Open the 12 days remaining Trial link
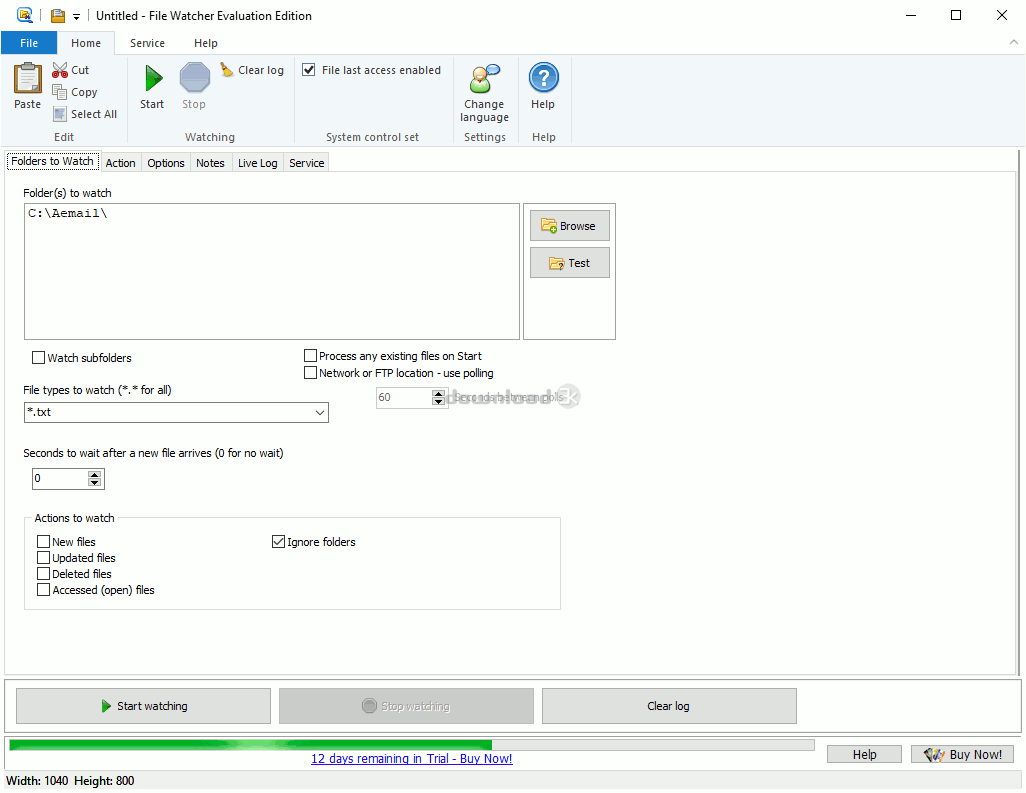The width and height of the screenshot is (1026, 793). coord(412,759)
